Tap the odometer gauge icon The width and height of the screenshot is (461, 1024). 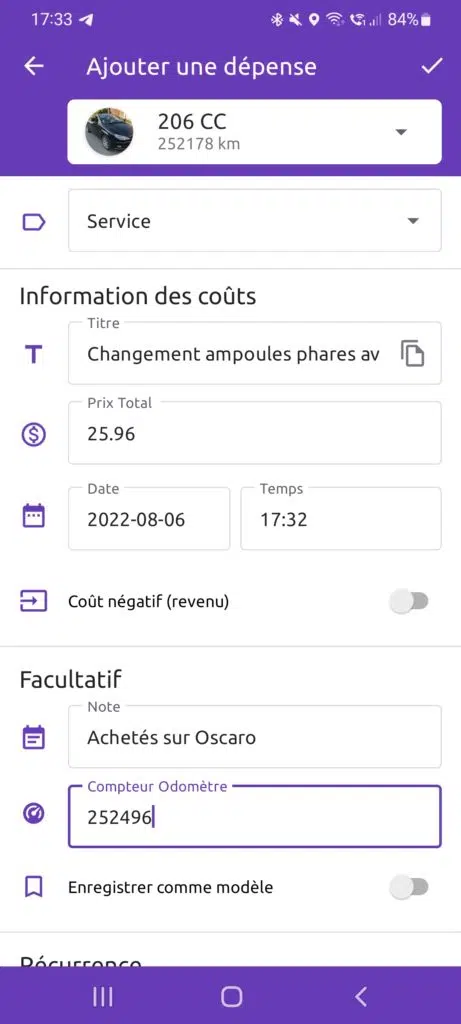[x=33, y=814]
